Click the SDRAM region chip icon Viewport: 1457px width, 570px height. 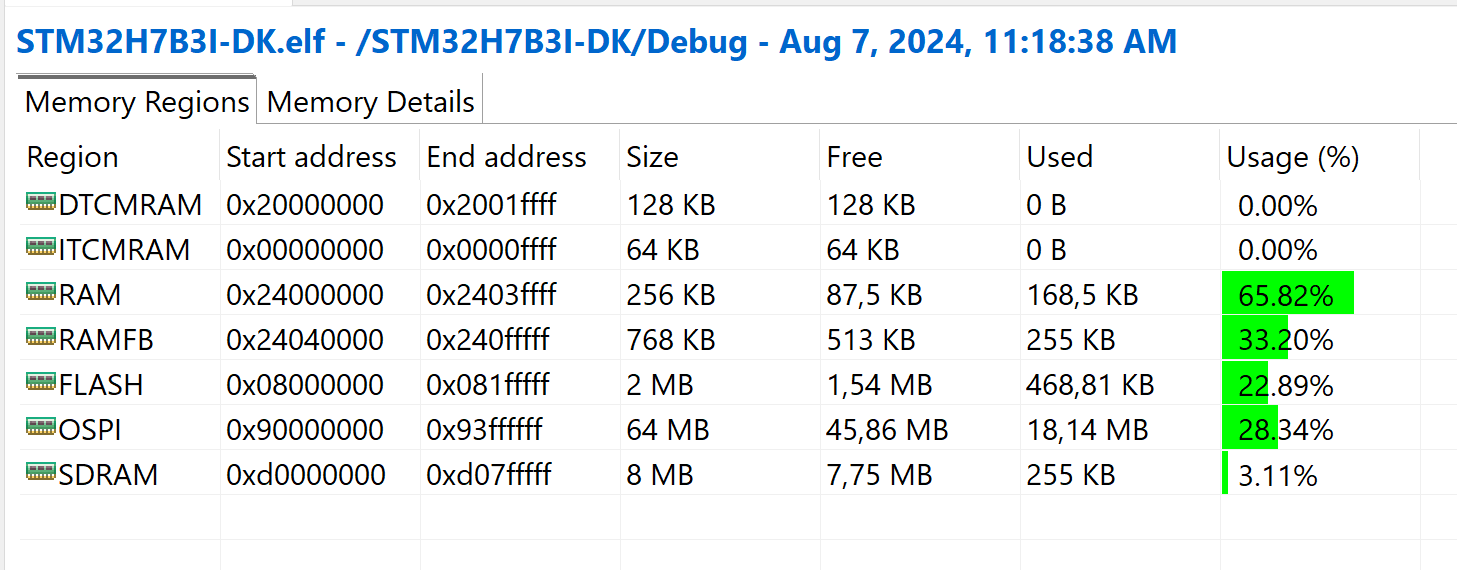40,472
